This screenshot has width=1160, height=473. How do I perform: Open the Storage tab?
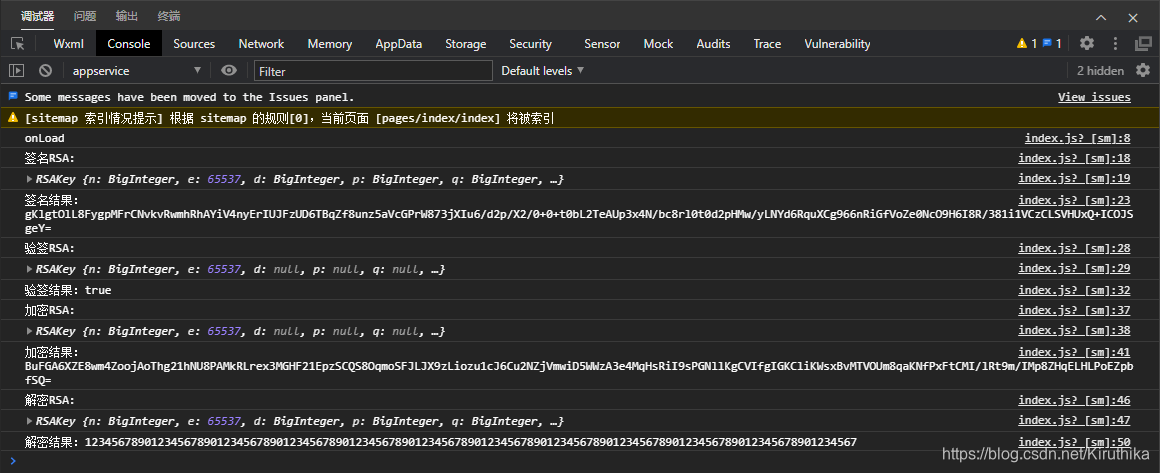click(465, 44)
